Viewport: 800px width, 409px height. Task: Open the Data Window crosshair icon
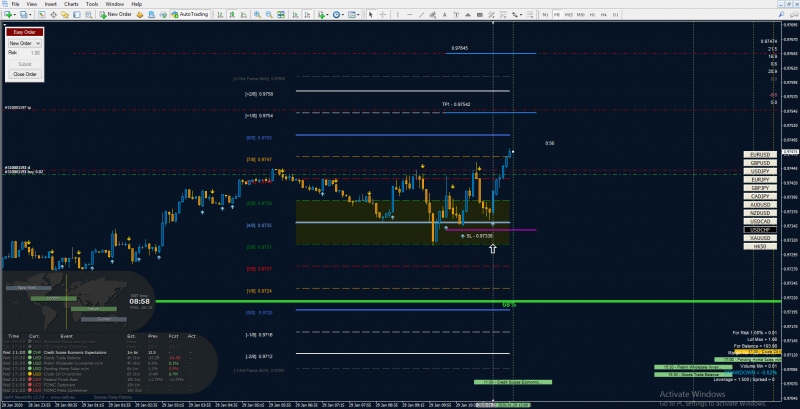[x=53, y=15]
